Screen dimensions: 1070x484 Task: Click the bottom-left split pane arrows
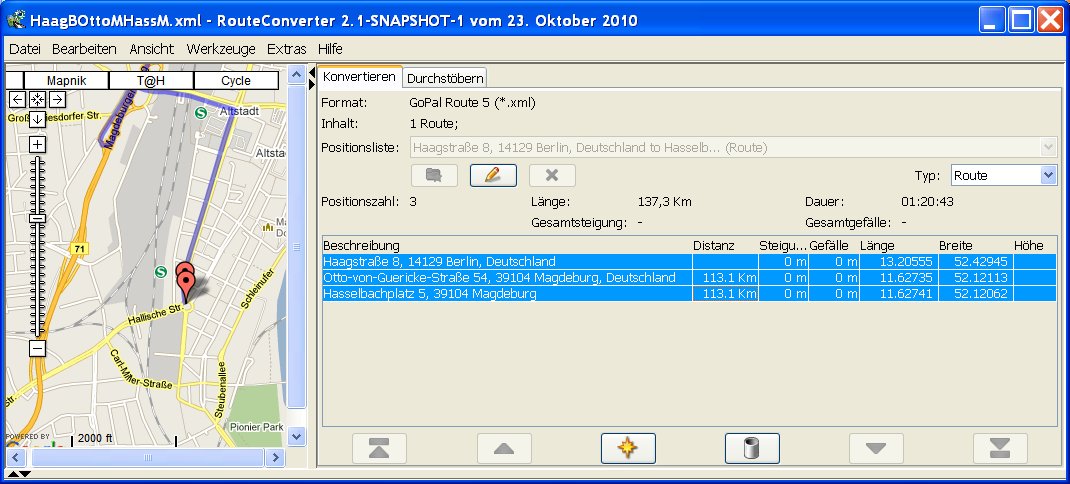click(x=18, y=474)
